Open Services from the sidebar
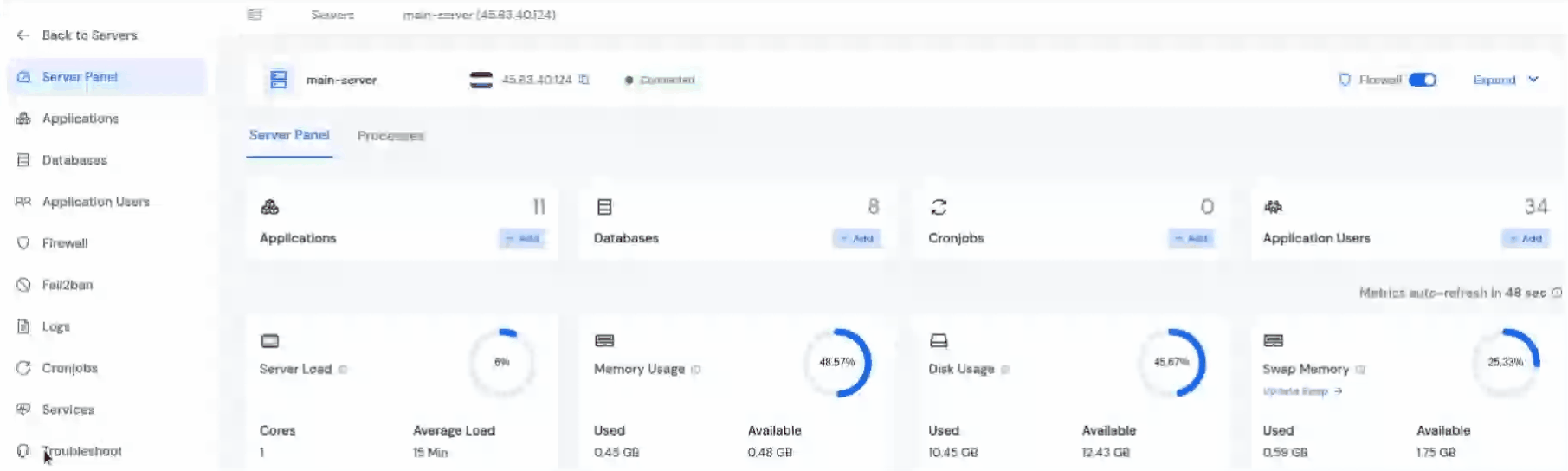This screenshot has width=1568, height=471. pyautogui.click(x=68, y=410)
